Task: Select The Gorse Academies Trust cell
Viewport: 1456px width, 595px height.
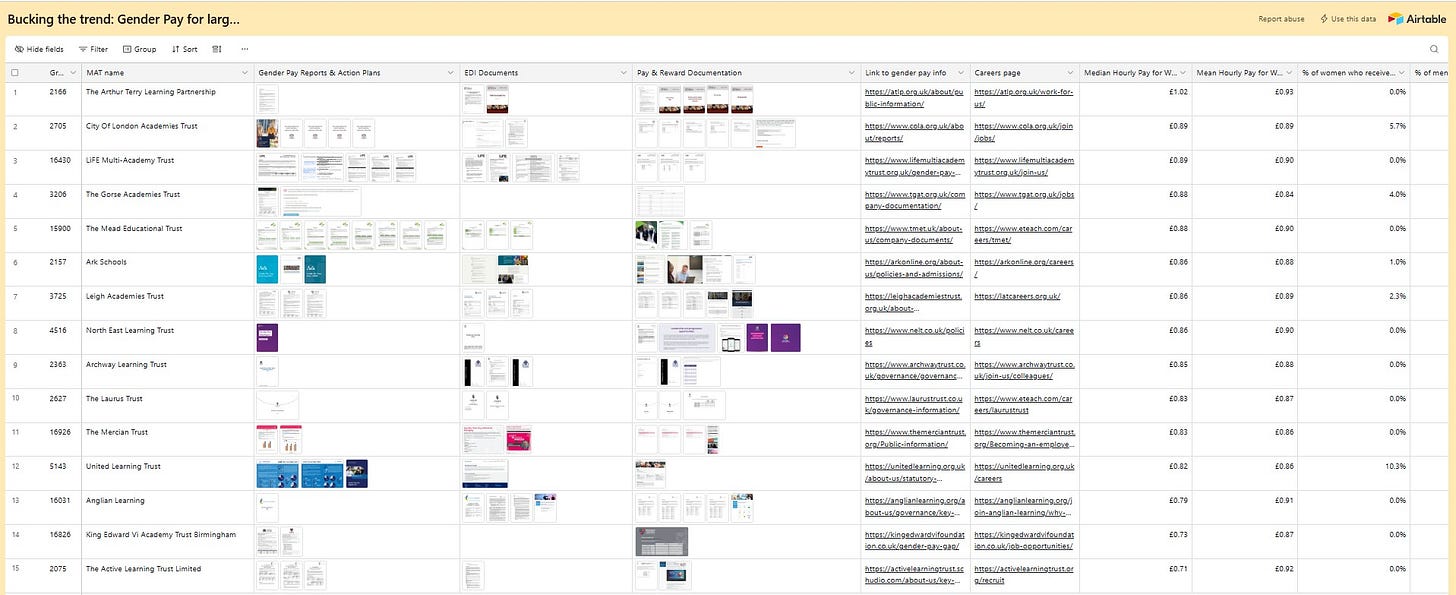Action: coord(167,202)
